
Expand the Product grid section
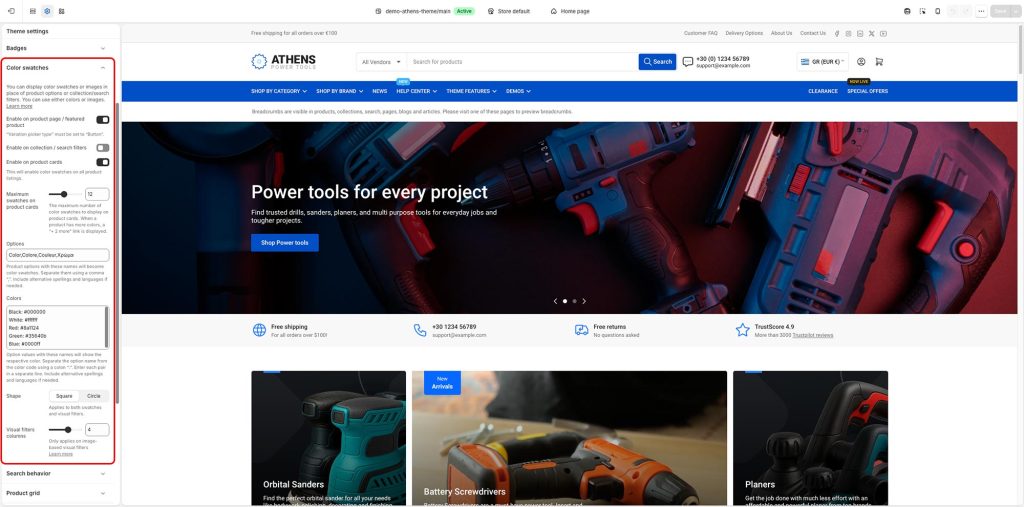(56, 493)
